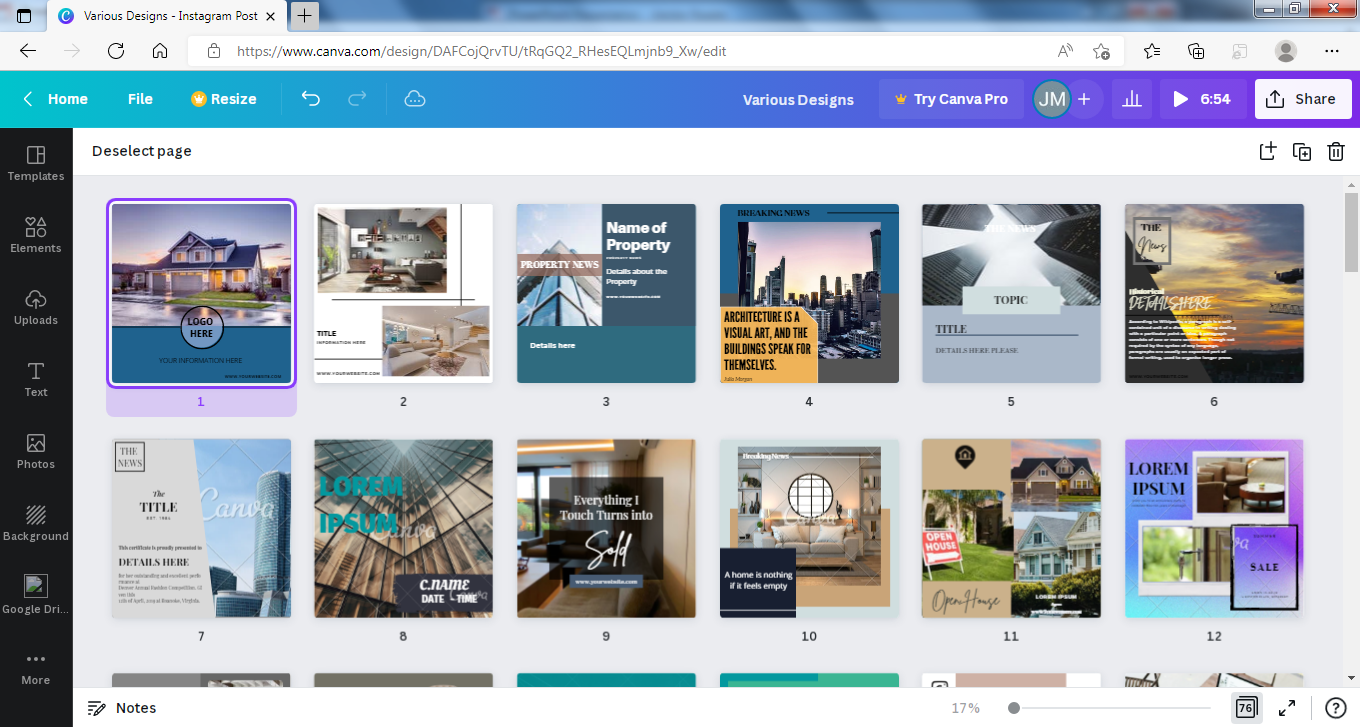Open the Elements panel

coord(36,235)
